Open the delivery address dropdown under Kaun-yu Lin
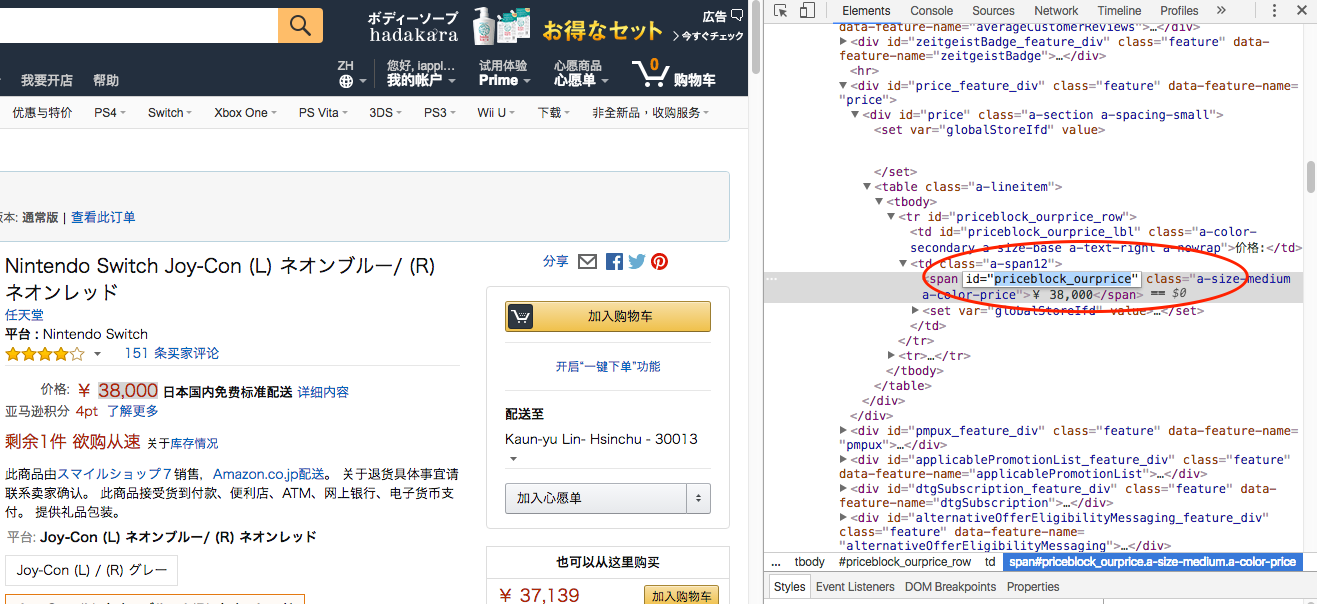1317x604 pixels. (x=513, y=459)
